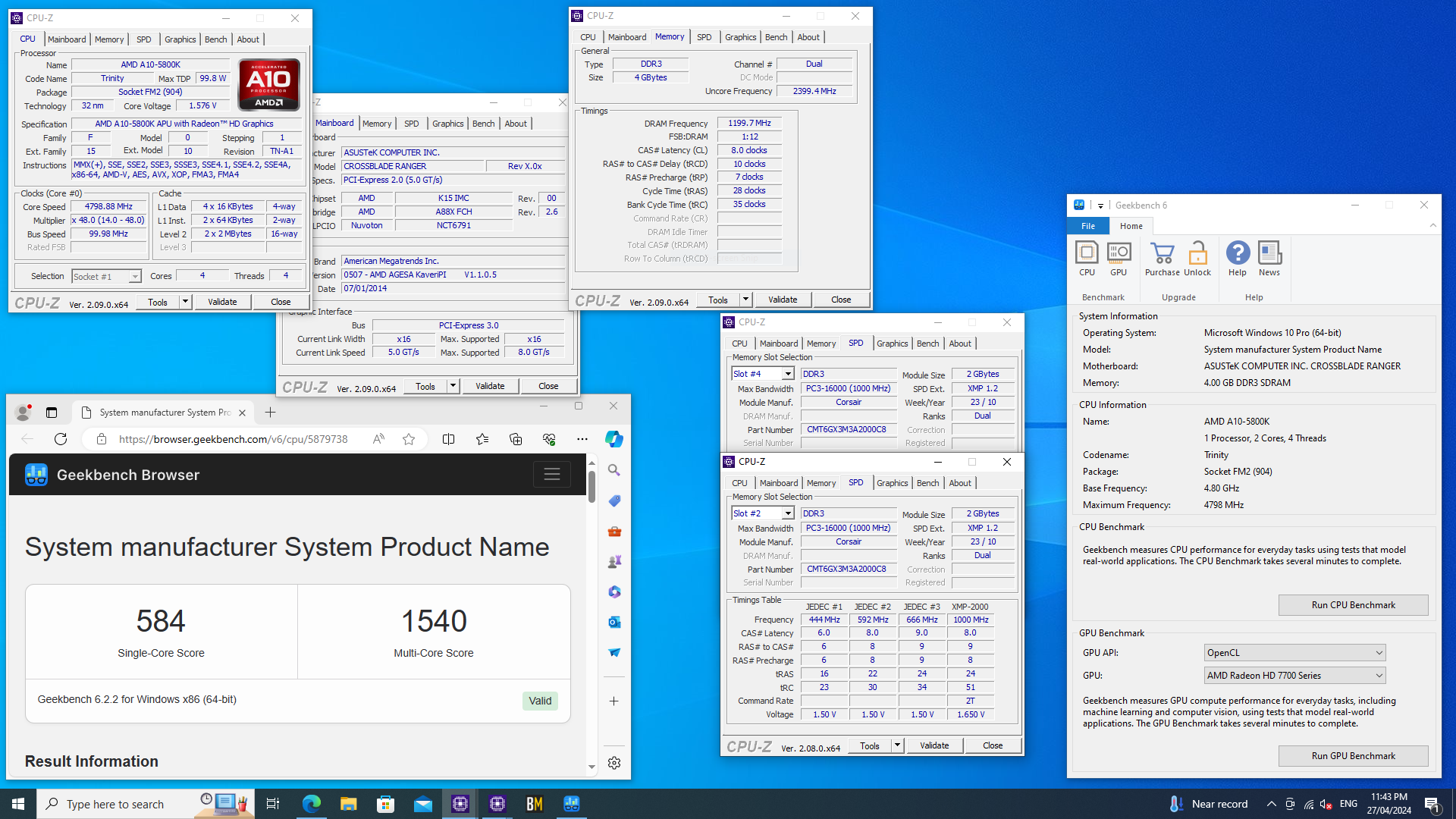The height and width of the screenshot is (819, 1456).
Task: Open Edge favorites list icon
Action: [482, 439]
